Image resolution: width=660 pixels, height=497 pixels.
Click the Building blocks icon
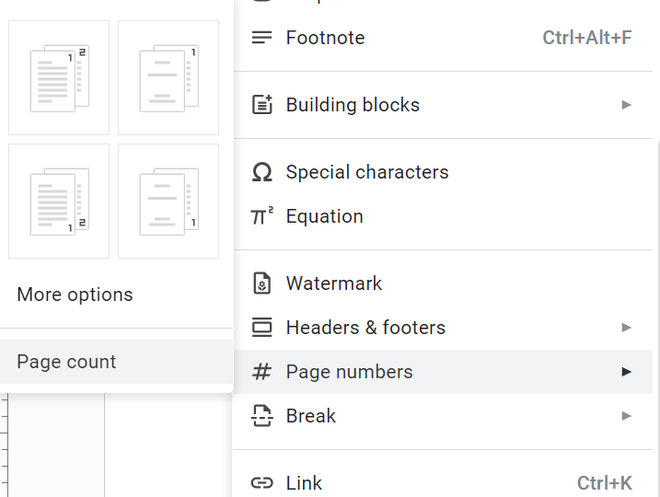point(262,105)
